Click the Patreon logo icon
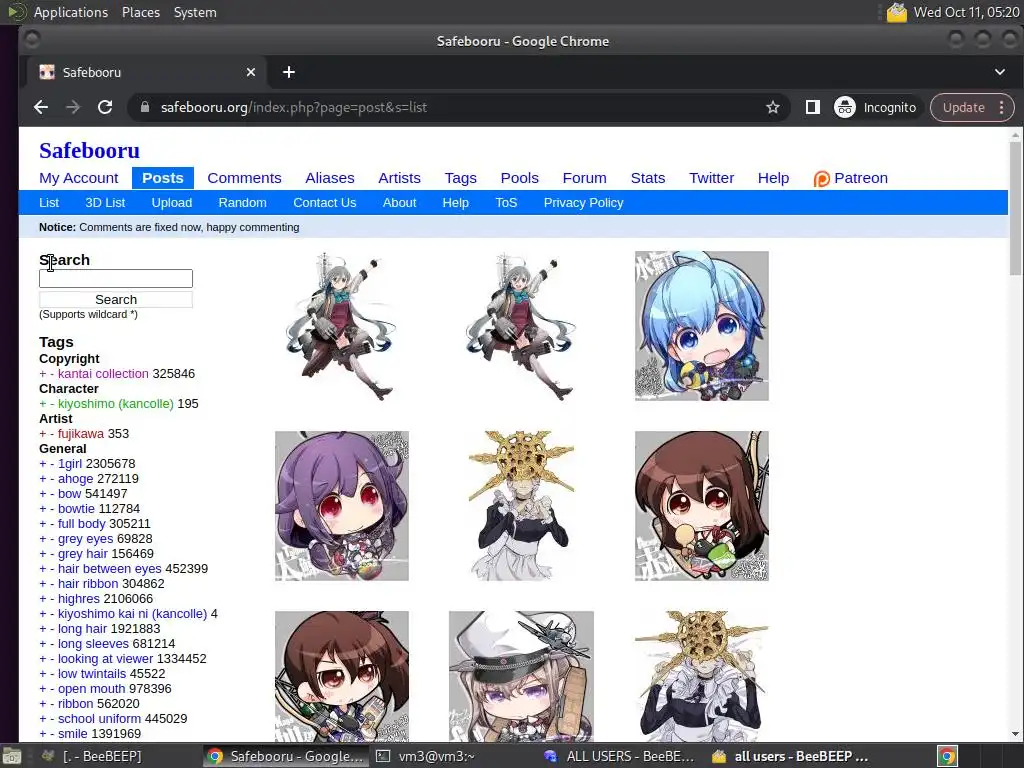 (x=822, y=178)
